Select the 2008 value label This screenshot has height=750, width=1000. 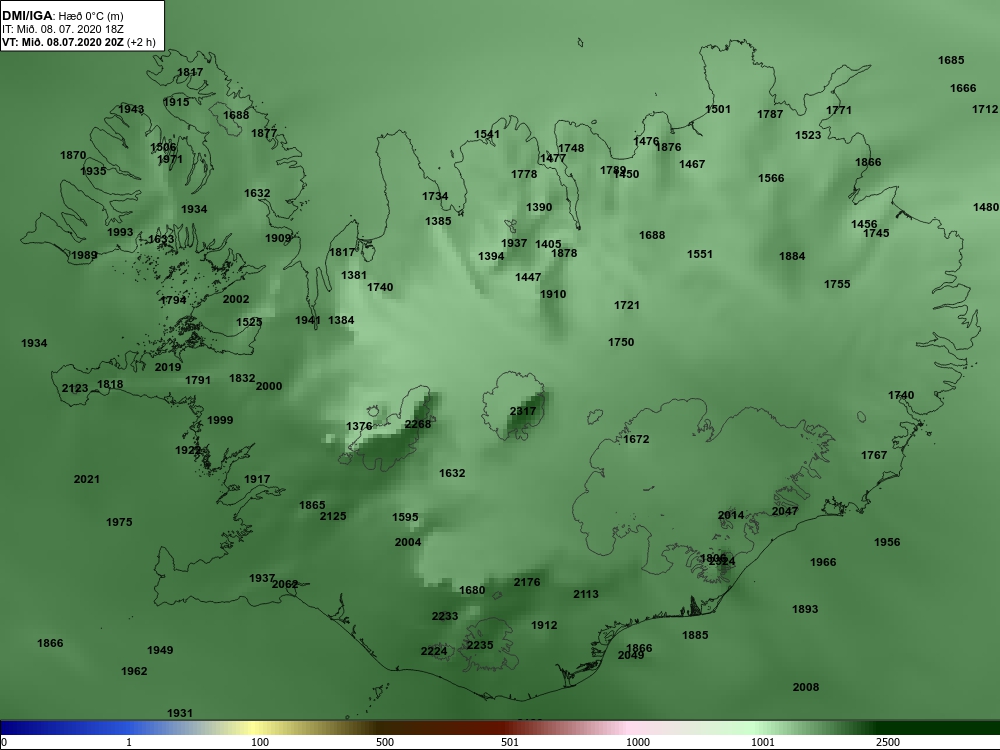(x=805, y=687)
